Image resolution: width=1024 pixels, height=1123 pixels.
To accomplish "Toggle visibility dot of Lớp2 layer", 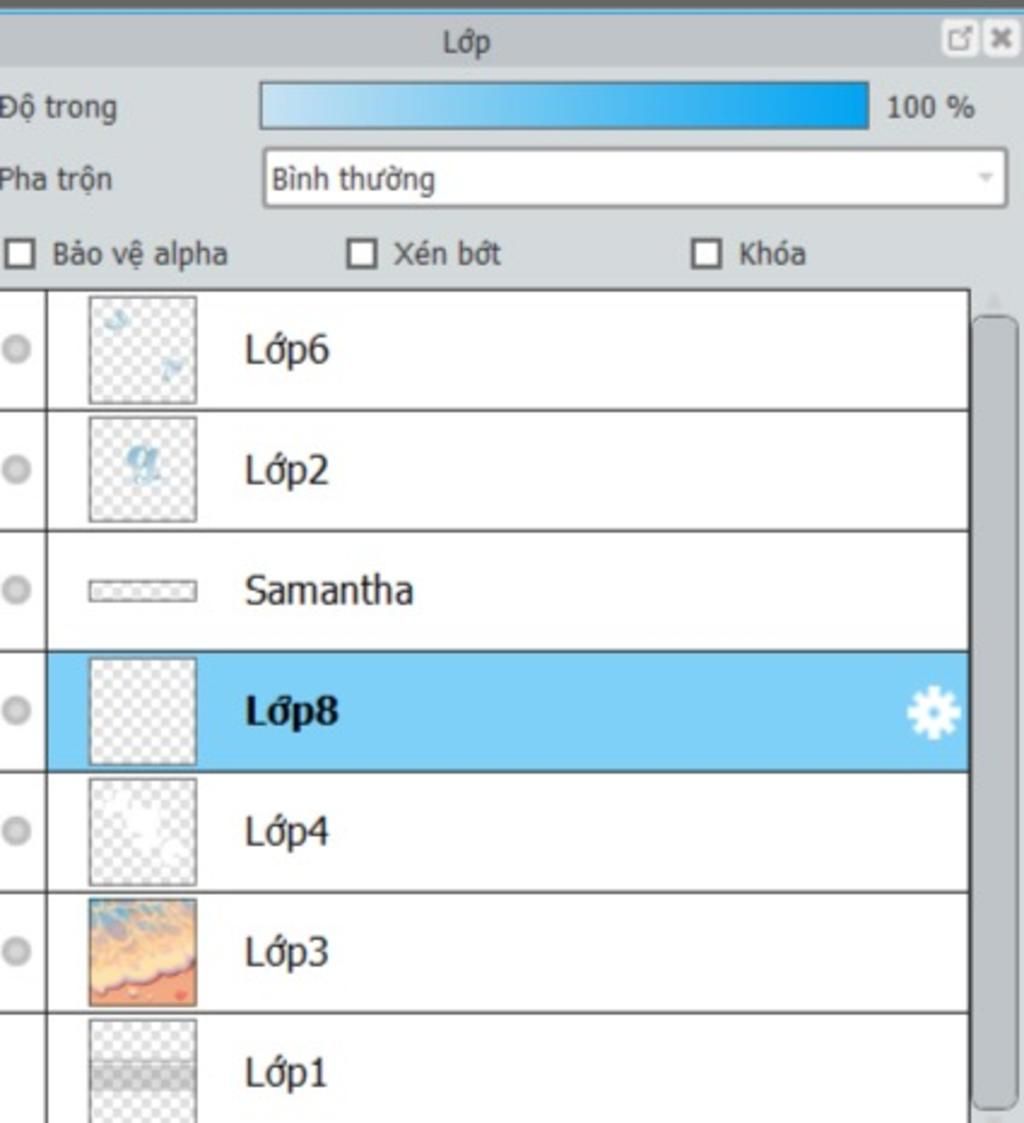I will pyautogui.click(x=16, y=470).
